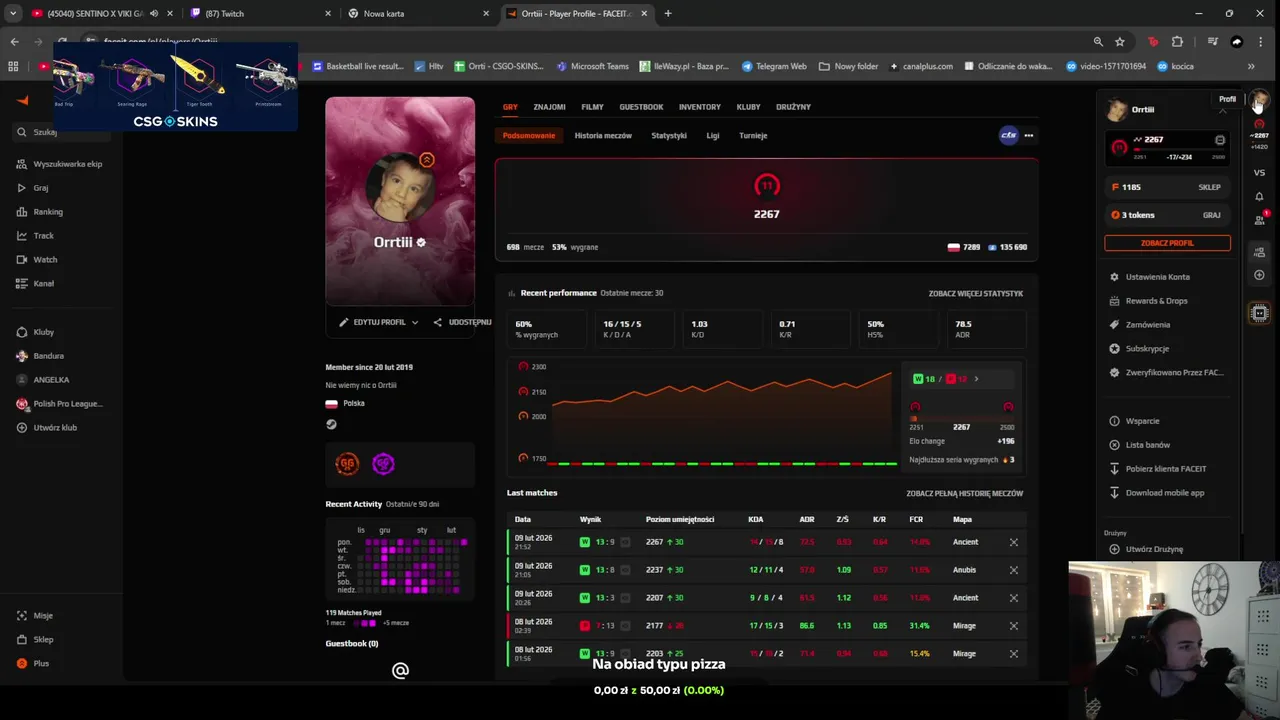Image resolution: width=1280 pixels, height=720 pixels.
Task: Switch to the ZNAJOMI tab
Action: tap(549, 107)
